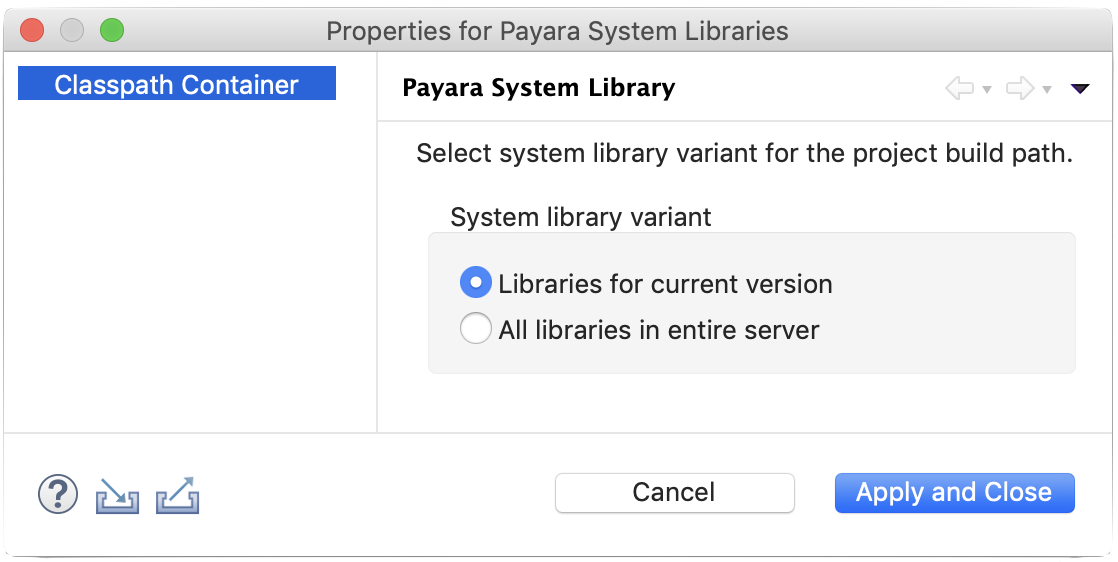The width and height of the screenshot is (1118, 562).
Task: Click the Select system library variant description
Action: click(x=744, y=155)
